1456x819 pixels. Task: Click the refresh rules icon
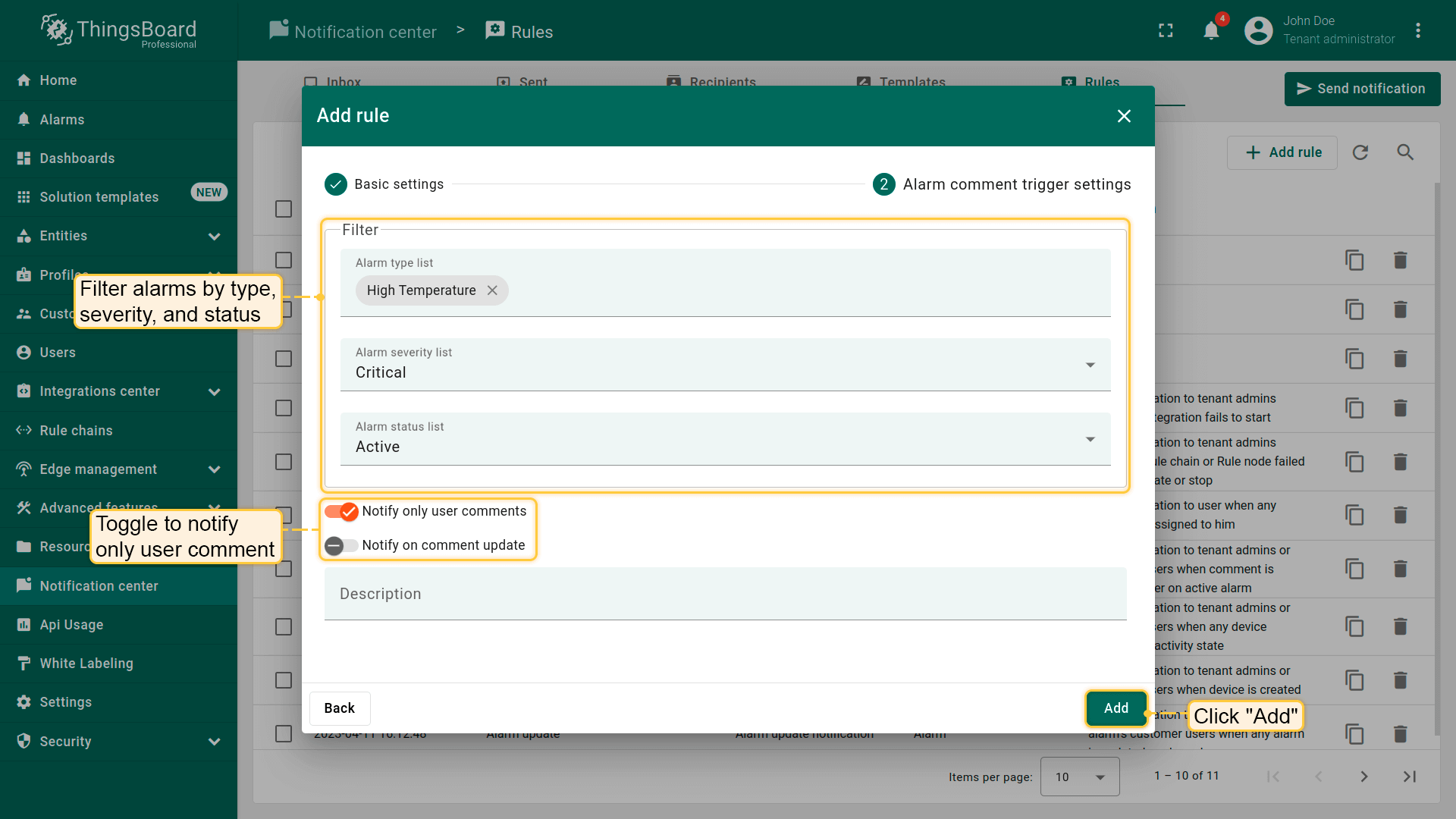pyautogui.click(x=1360, y=152)
